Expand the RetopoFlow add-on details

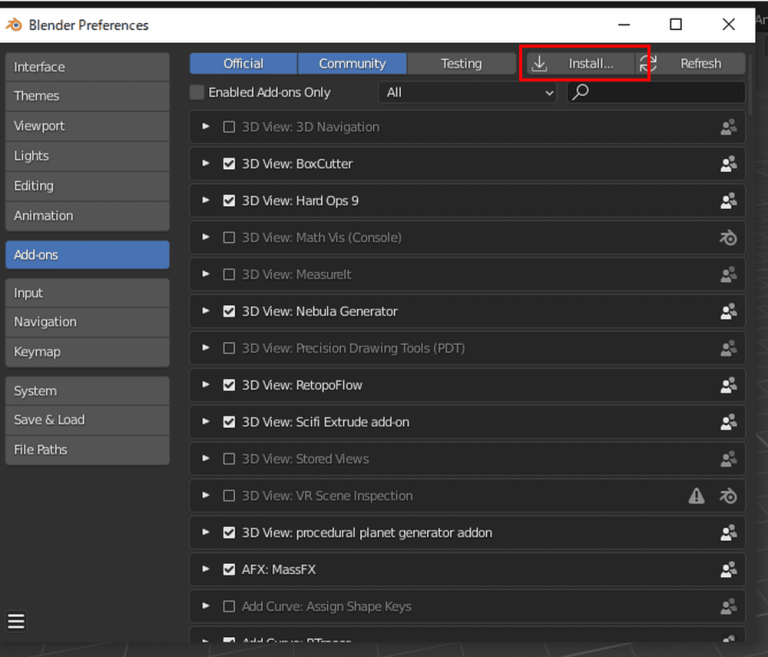tap(206, 385)
